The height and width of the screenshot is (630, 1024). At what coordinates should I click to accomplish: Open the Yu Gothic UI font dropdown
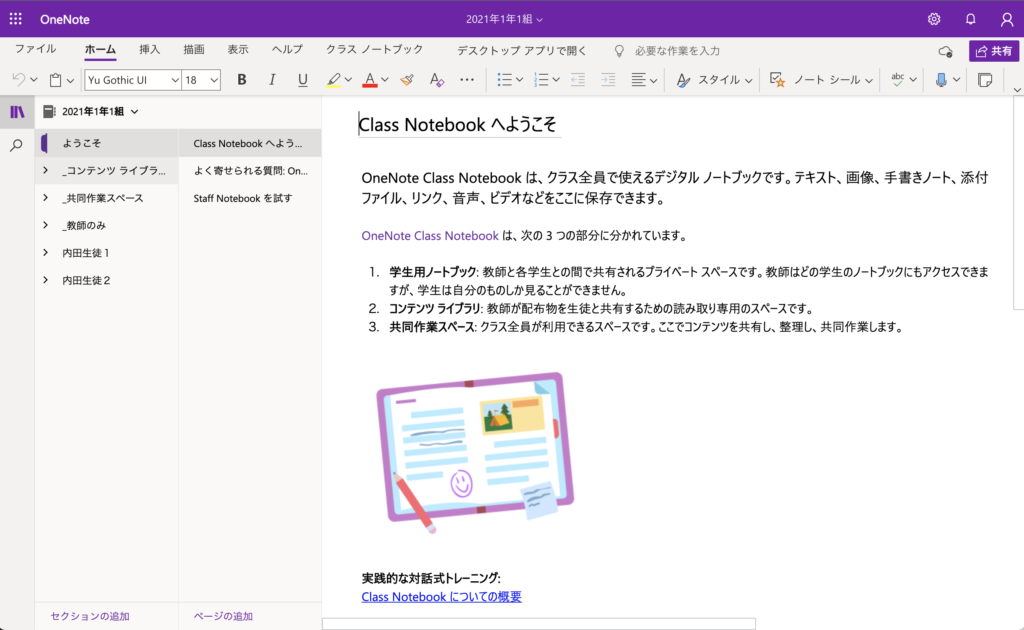(x=132, y=80)
